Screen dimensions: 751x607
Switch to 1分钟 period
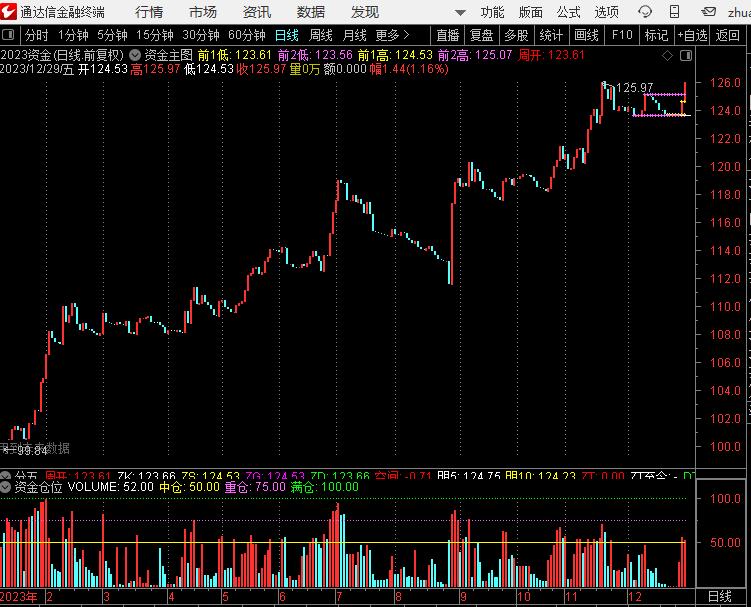click(x=73, y=35)
